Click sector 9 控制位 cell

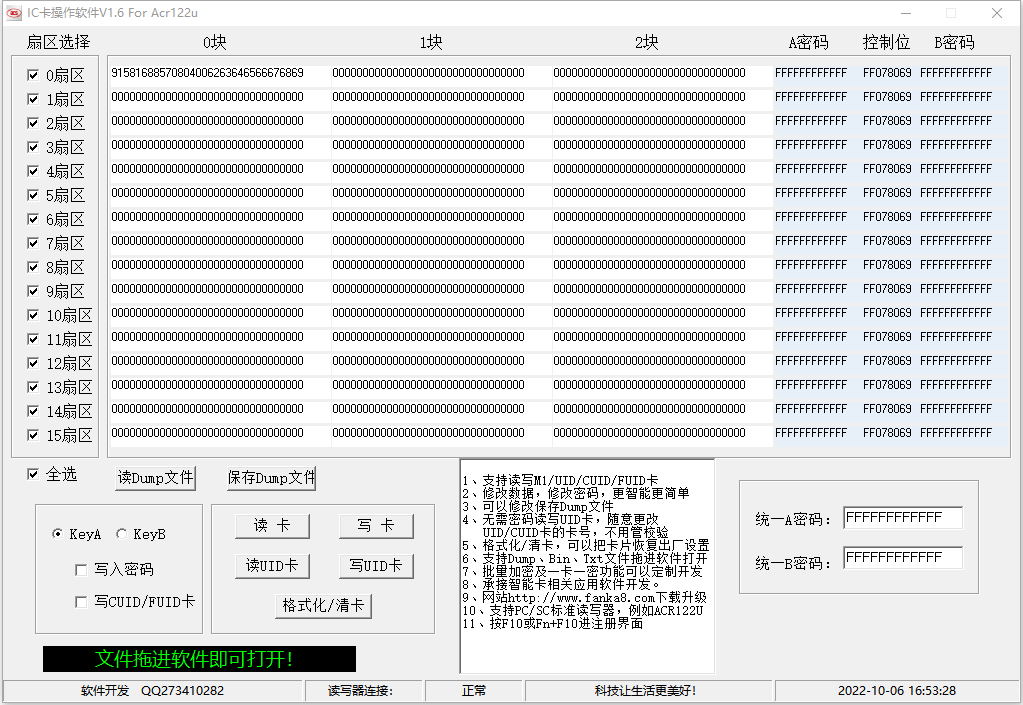click(x=887, y=289)
